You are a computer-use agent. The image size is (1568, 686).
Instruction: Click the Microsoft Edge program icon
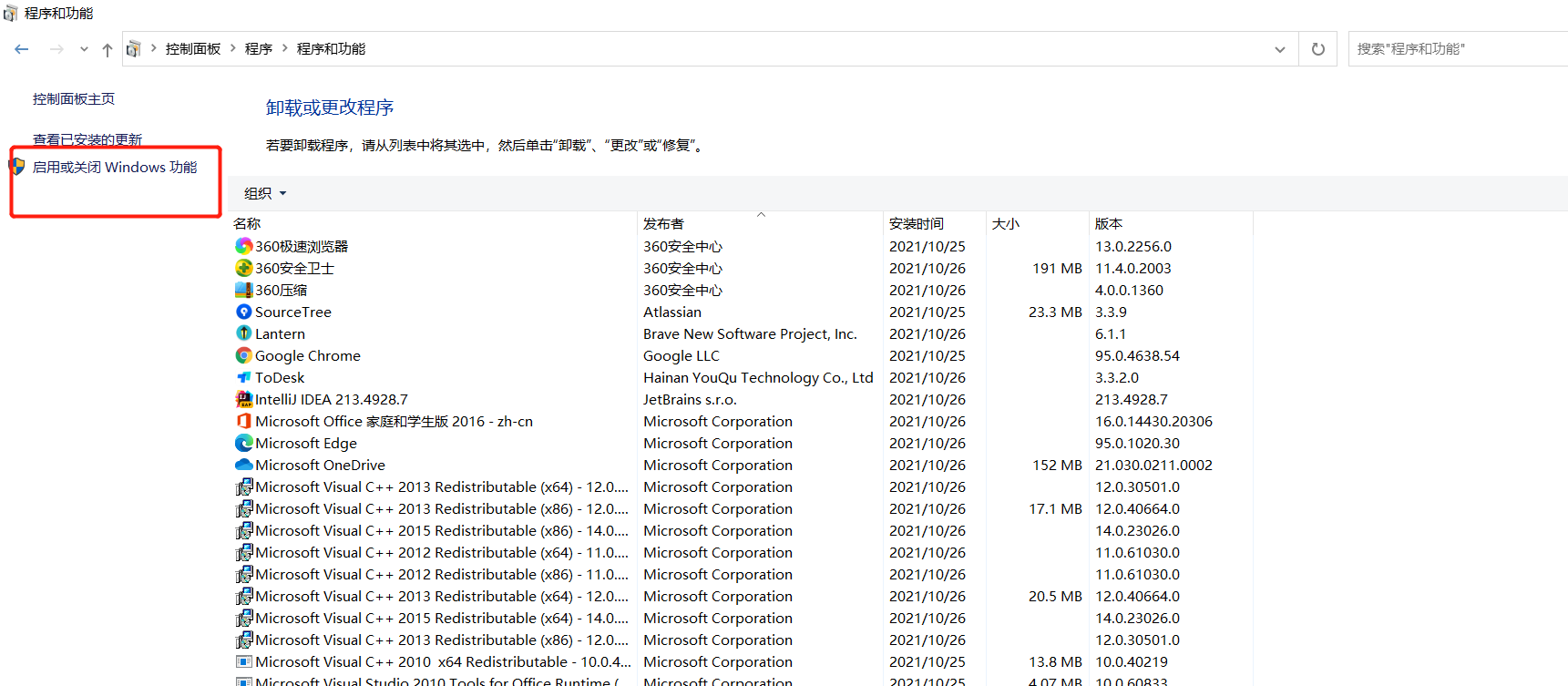[x=243, y=443]
